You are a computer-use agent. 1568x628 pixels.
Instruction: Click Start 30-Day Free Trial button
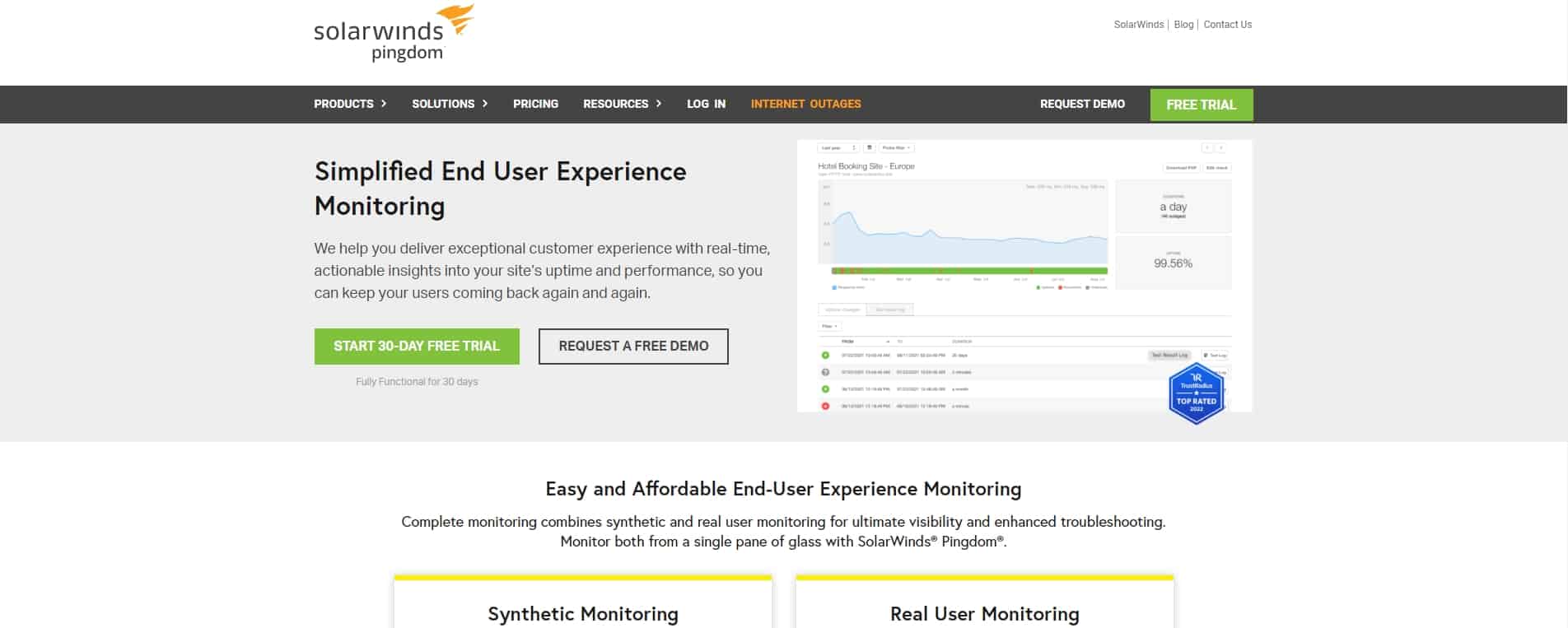(417, 347)
